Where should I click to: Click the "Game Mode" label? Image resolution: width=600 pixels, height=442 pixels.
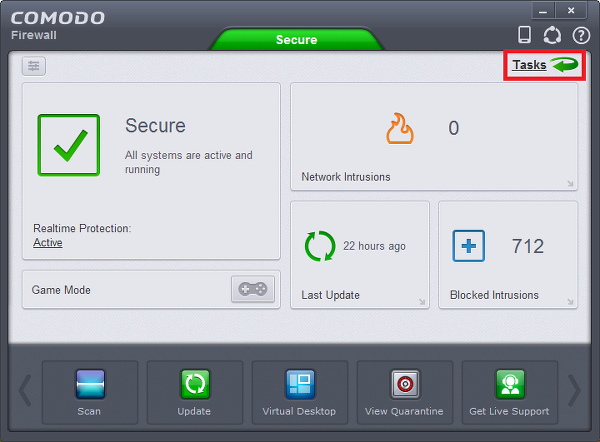tap(61, 290)
